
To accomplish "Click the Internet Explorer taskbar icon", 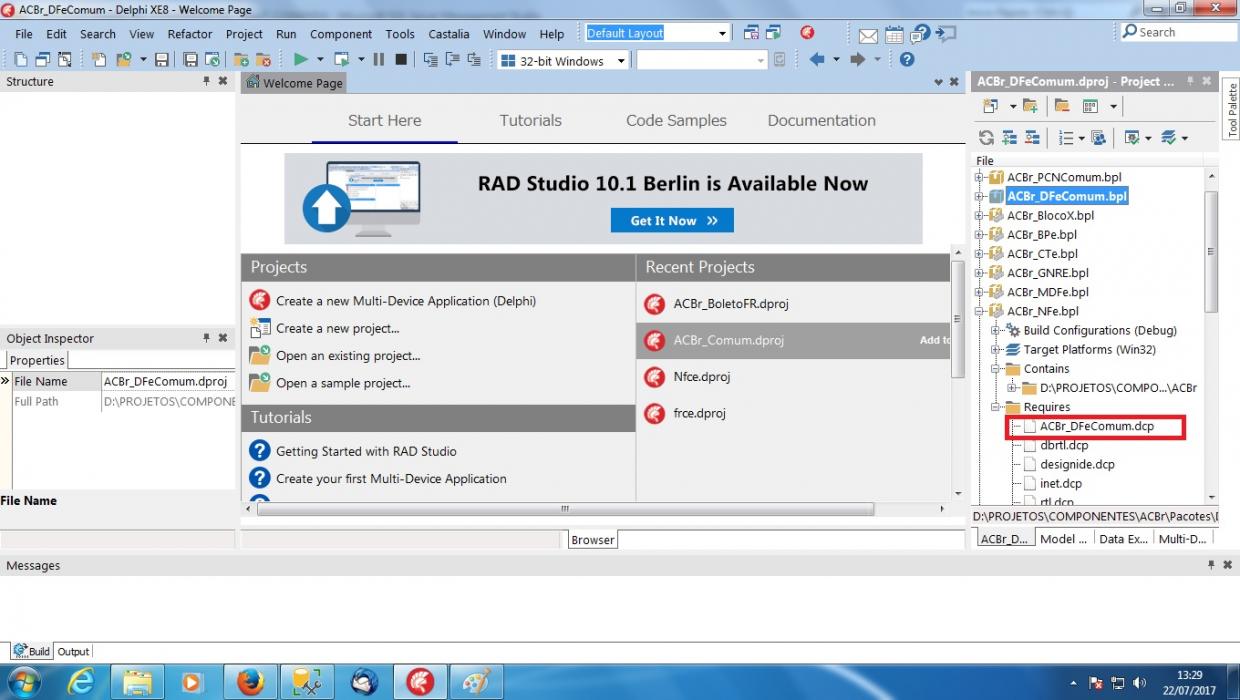I will coord(79,682).
